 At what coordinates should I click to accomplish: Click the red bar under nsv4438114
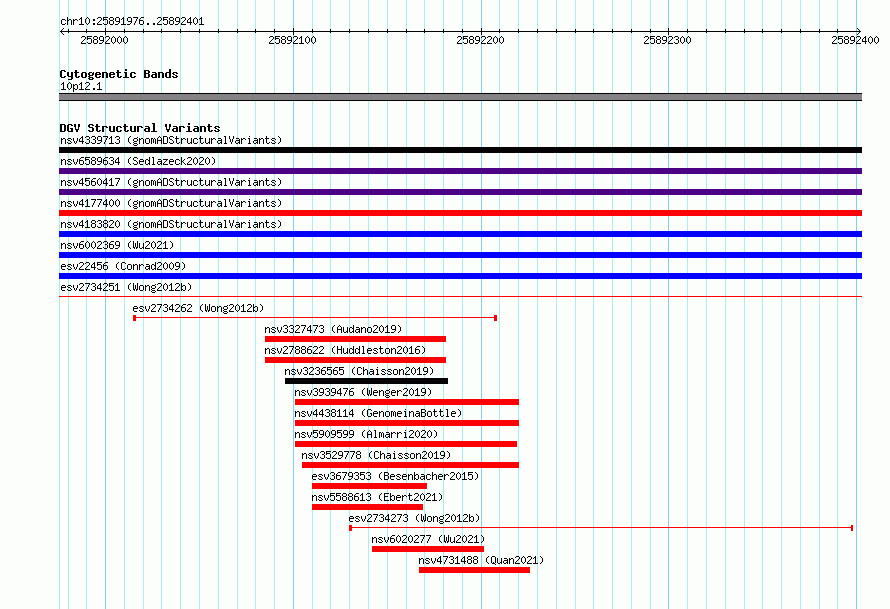coord(407,423)
